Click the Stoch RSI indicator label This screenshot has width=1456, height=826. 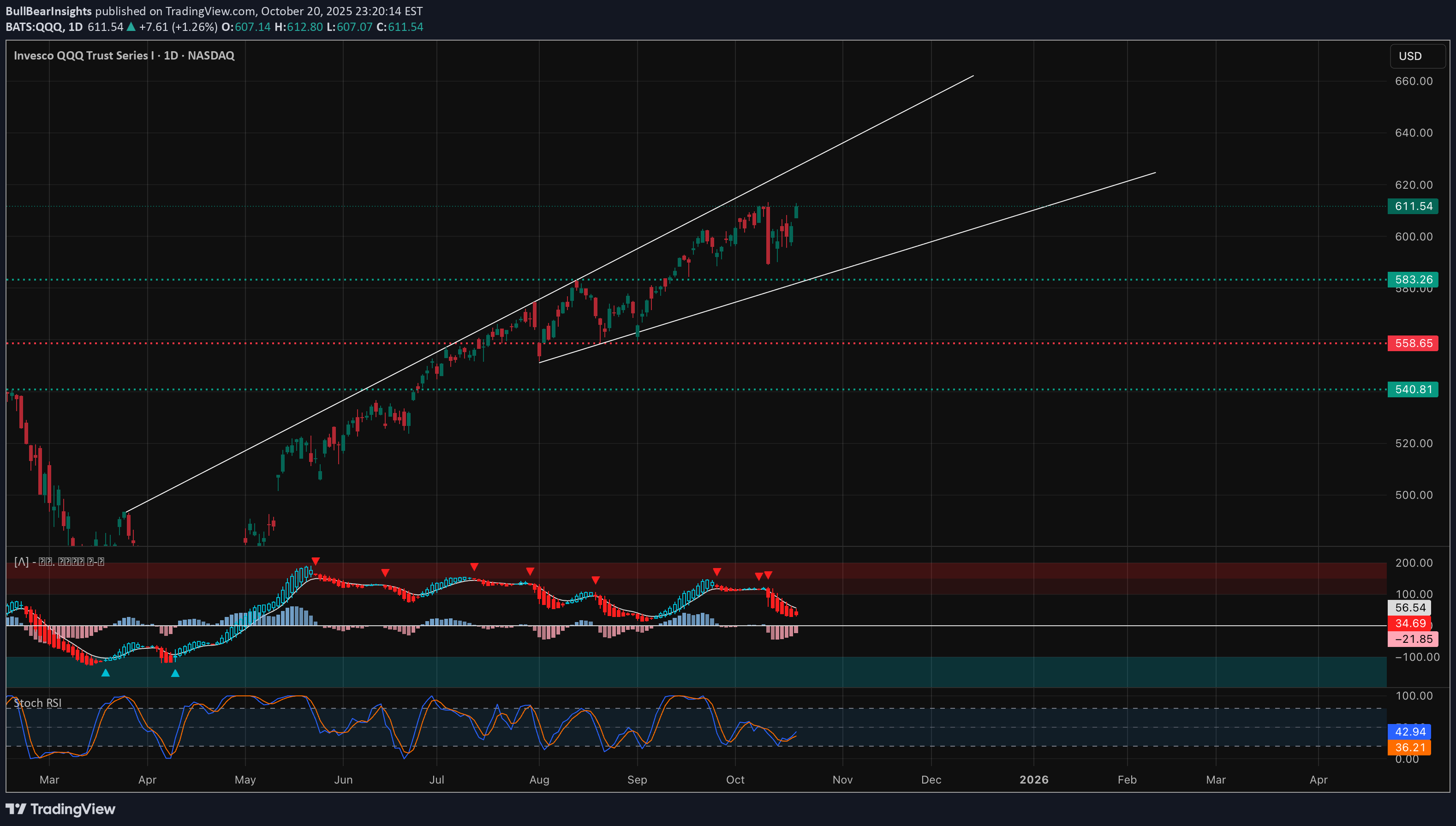pyautogui.click(x=37, y=703)
